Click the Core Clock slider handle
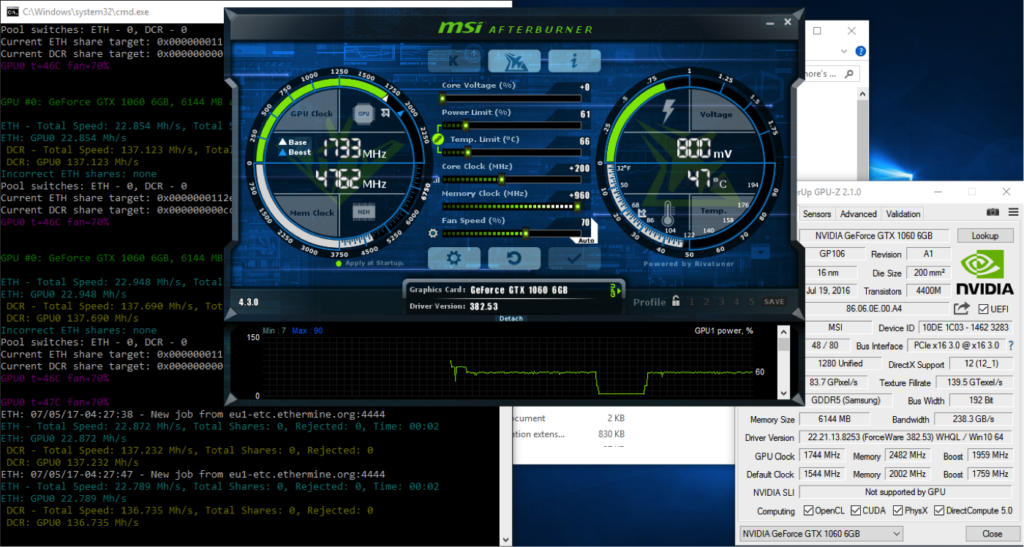This screenshot has width=1024, height=547. click(x=502, y=180)
